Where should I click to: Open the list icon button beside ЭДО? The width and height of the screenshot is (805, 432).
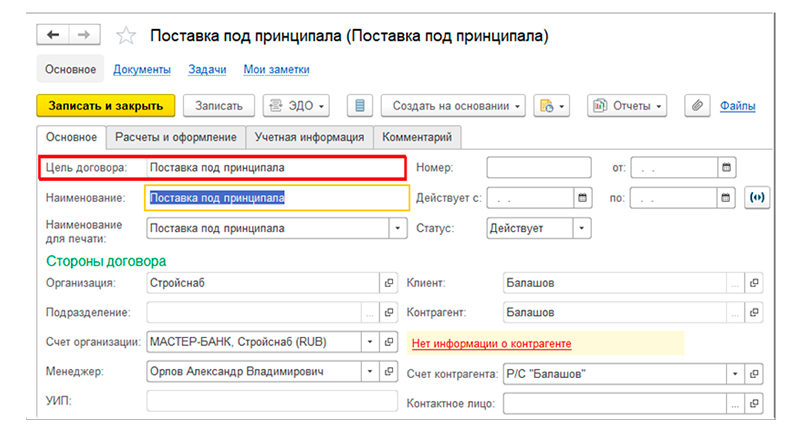[360, 106]
